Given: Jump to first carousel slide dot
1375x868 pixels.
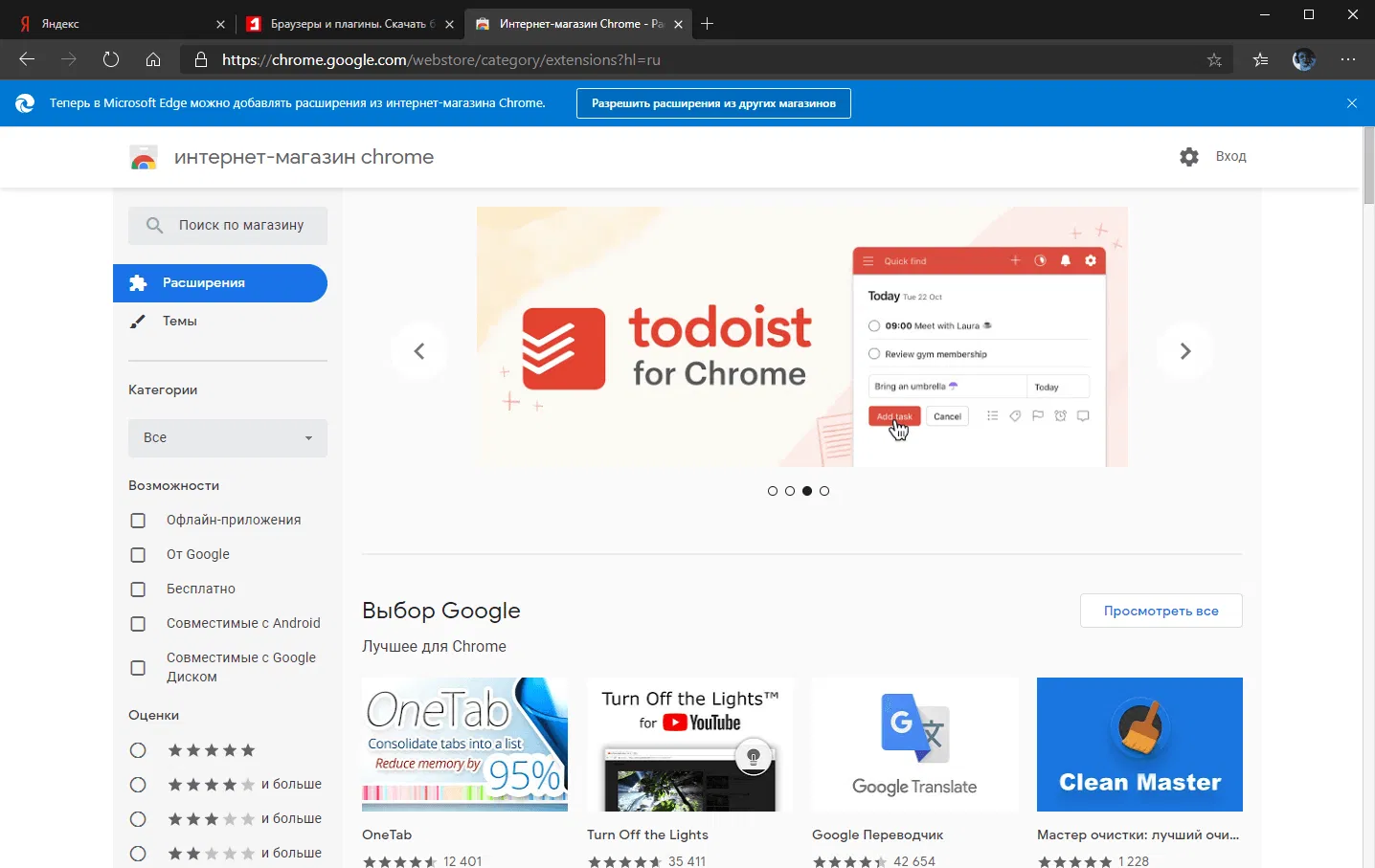Looking at the screenshot, I should 773,491.
